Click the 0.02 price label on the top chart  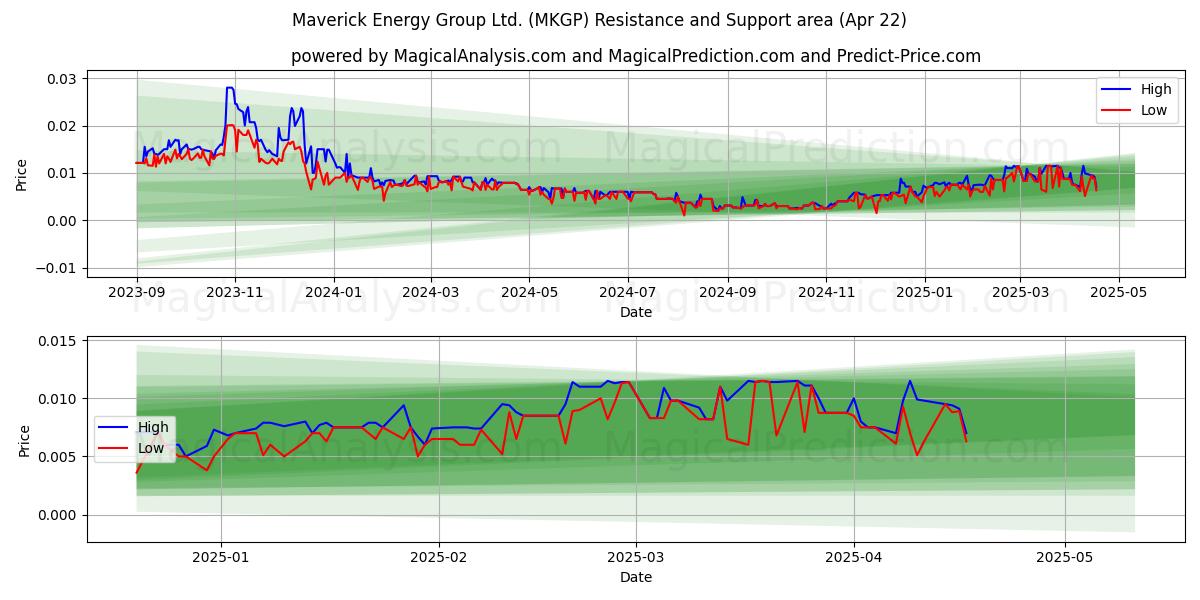point(62,126)
